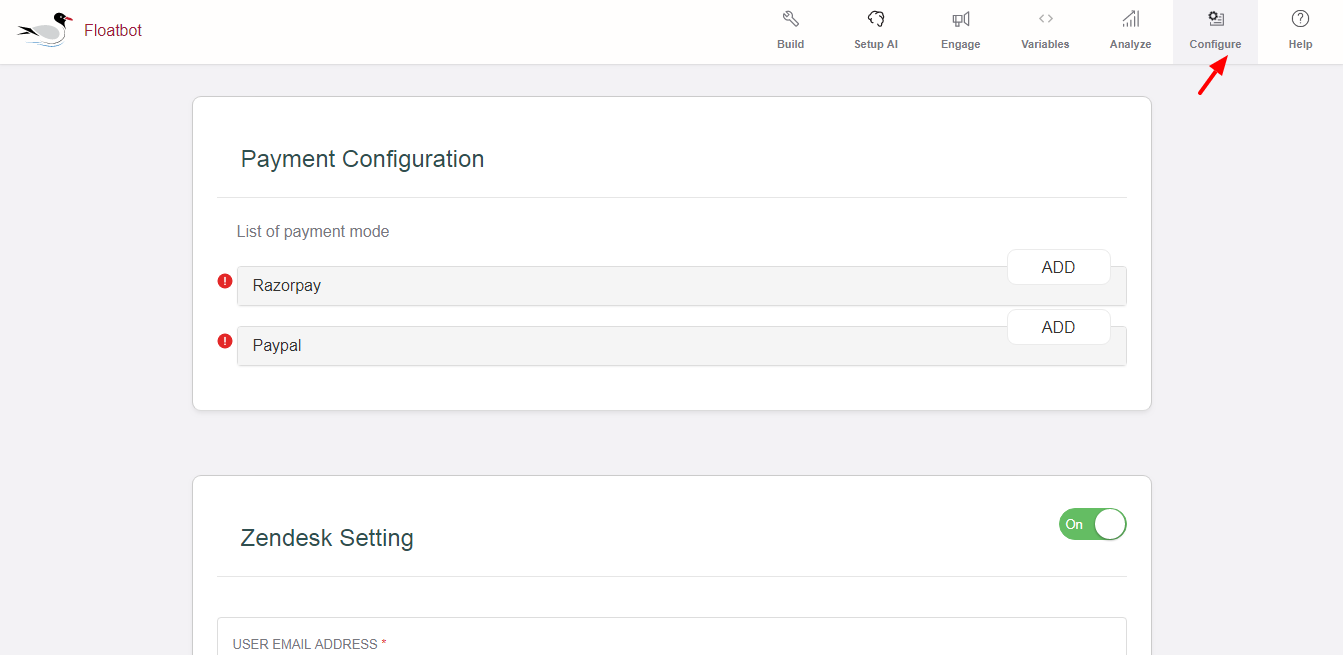Click the error icon beside Razorpay
The image size is (1343, 655).
pos(224,282)
